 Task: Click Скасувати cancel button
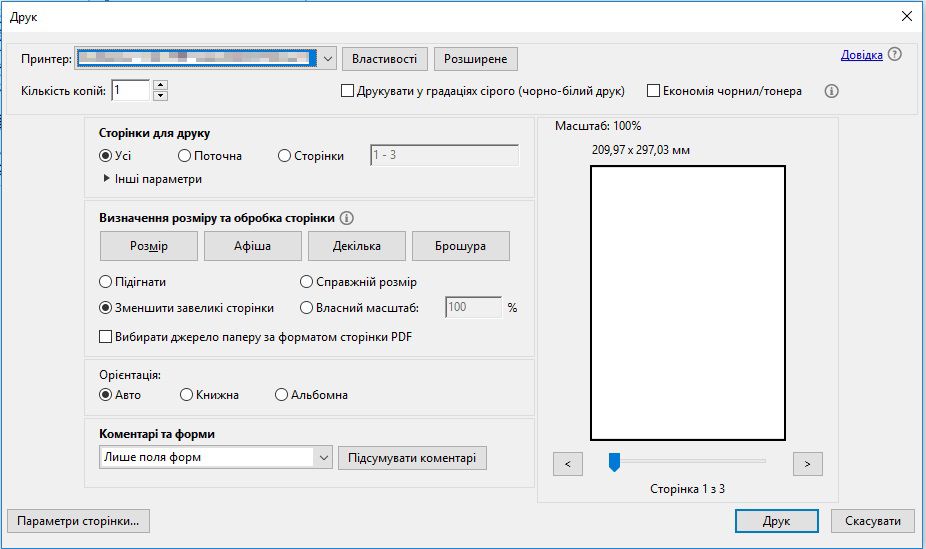click(x=873, y=521)
